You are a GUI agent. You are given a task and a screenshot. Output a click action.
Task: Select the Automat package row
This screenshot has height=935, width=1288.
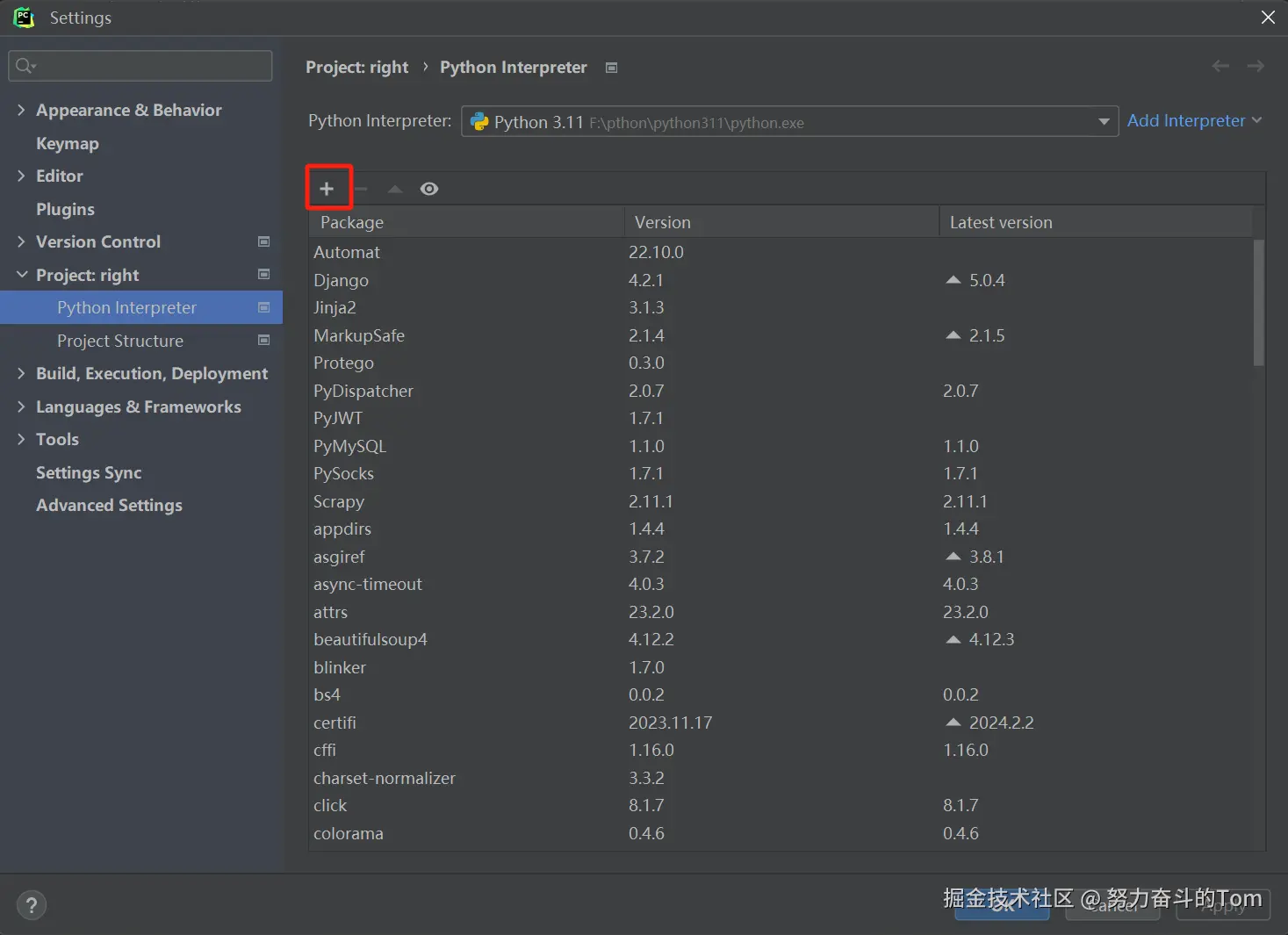(x=781, y=252)
